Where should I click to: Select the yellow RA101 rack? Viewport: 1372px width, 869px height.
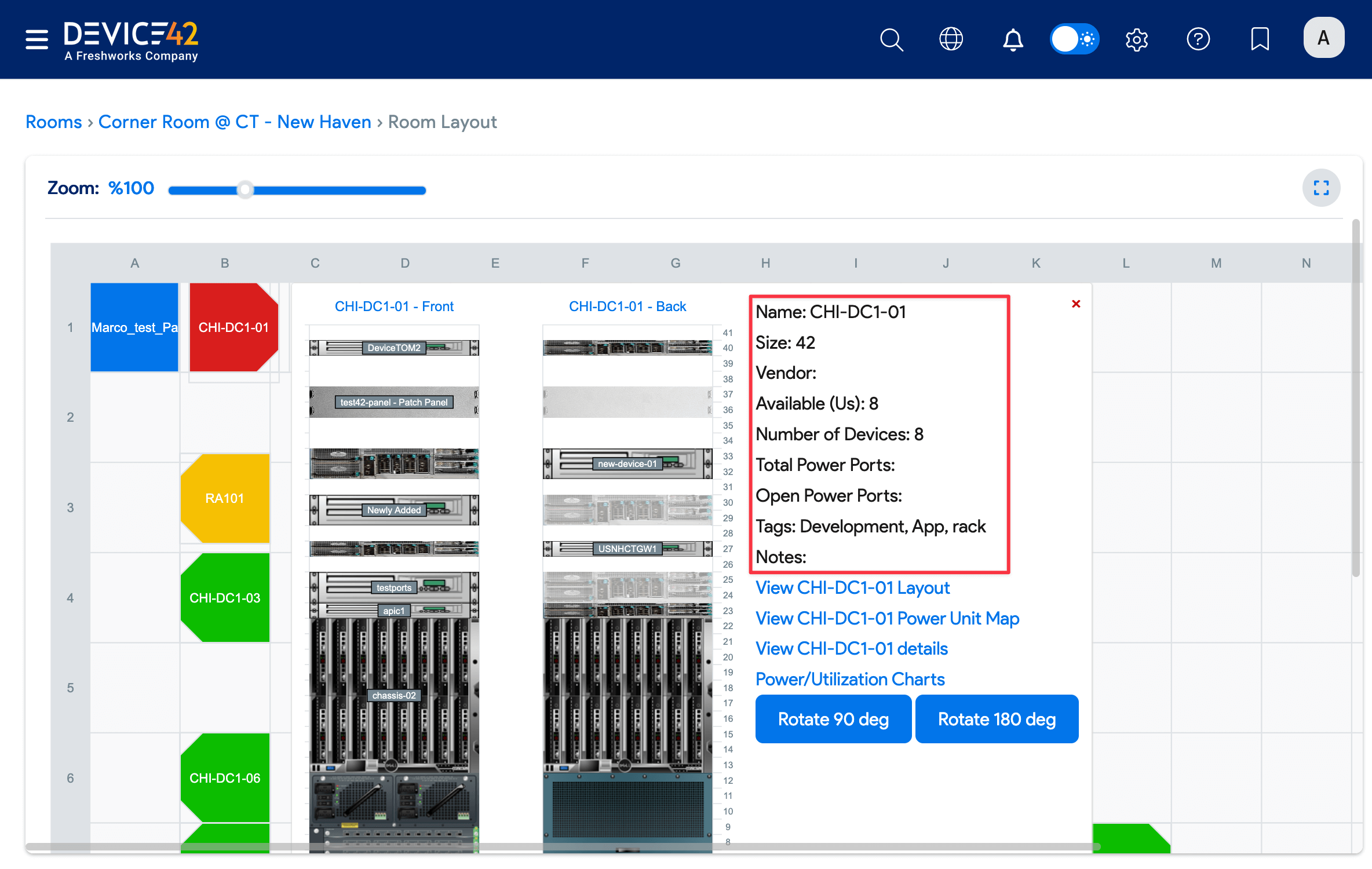tap(225, 498)
